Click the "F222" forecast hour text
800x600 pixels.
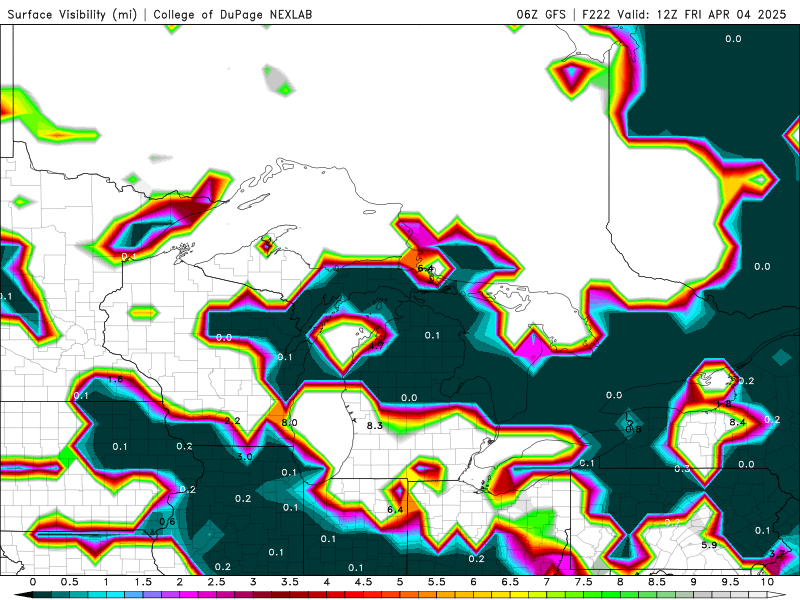coord(596,14)
